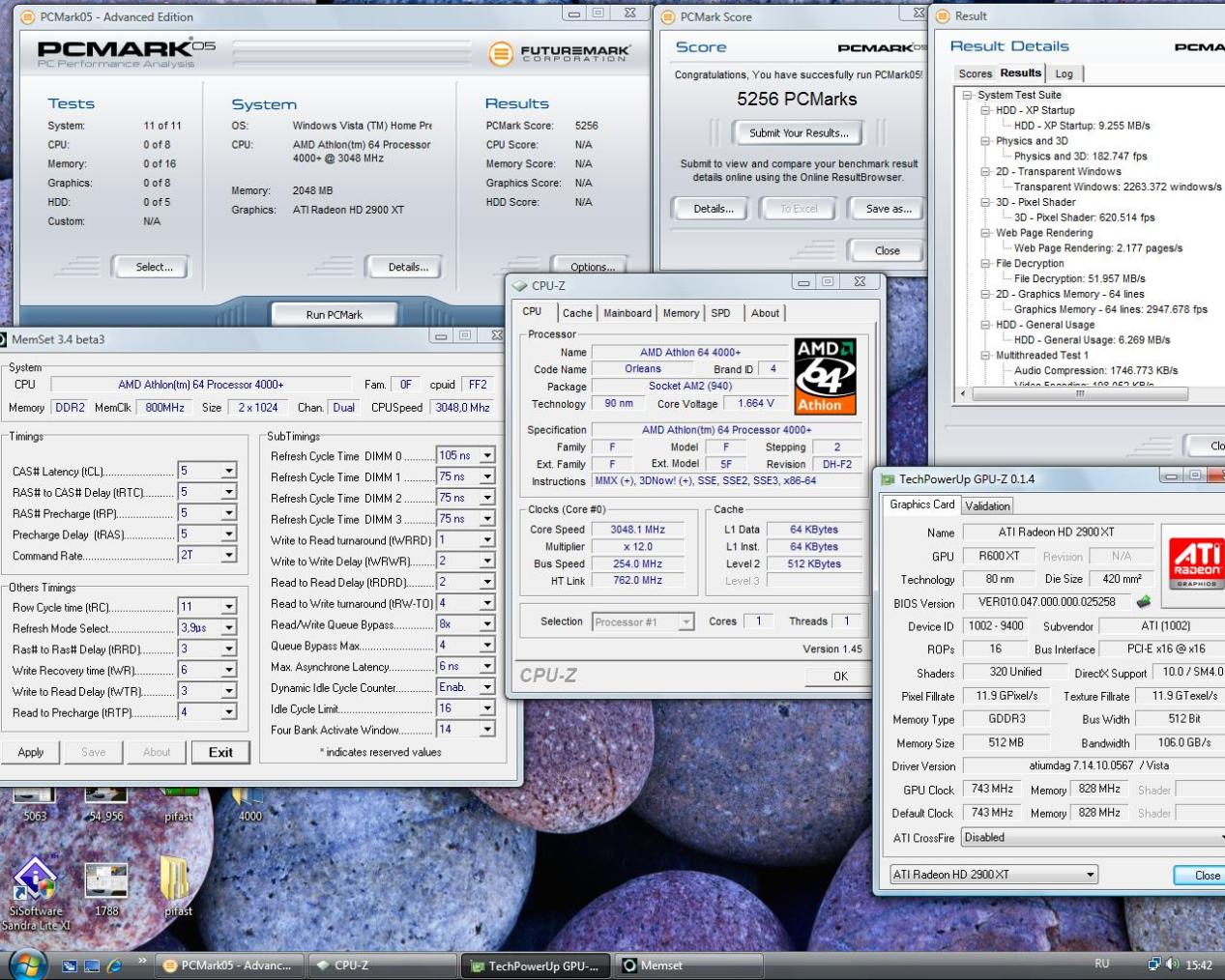The image size is (1225, 980).
Task: Click the taskbar clock showing 15:42
Action: click(x=1199, y=965)
